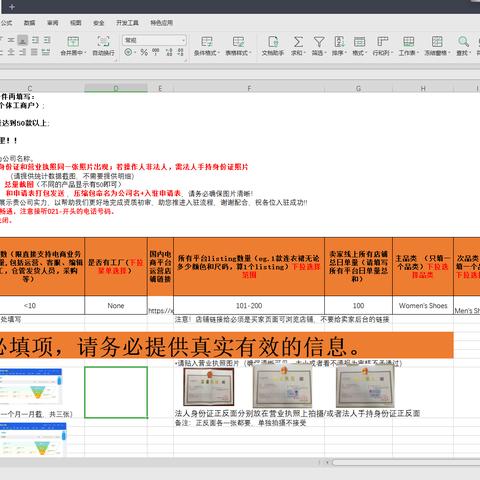Viewport: 480px width, 480px height.
Task: Expand the 筛选 dropdown label
Action: (x=319, y=53)
